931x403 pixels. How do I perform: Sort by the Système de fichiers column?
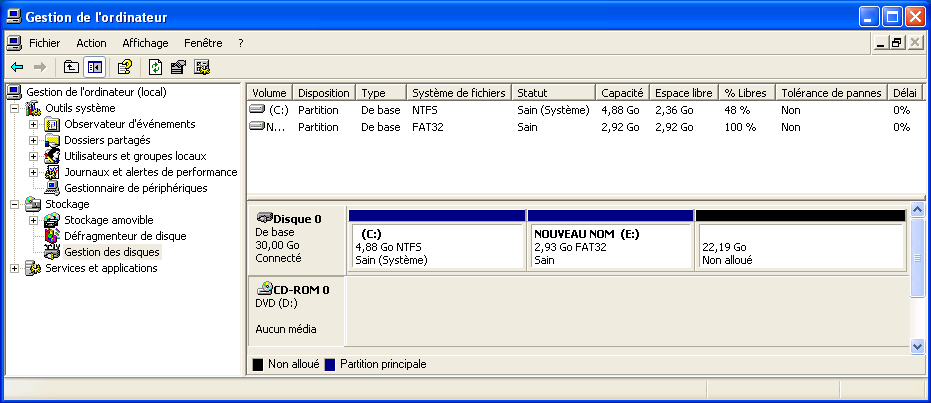pyautogui.click(x=459, y=93)
